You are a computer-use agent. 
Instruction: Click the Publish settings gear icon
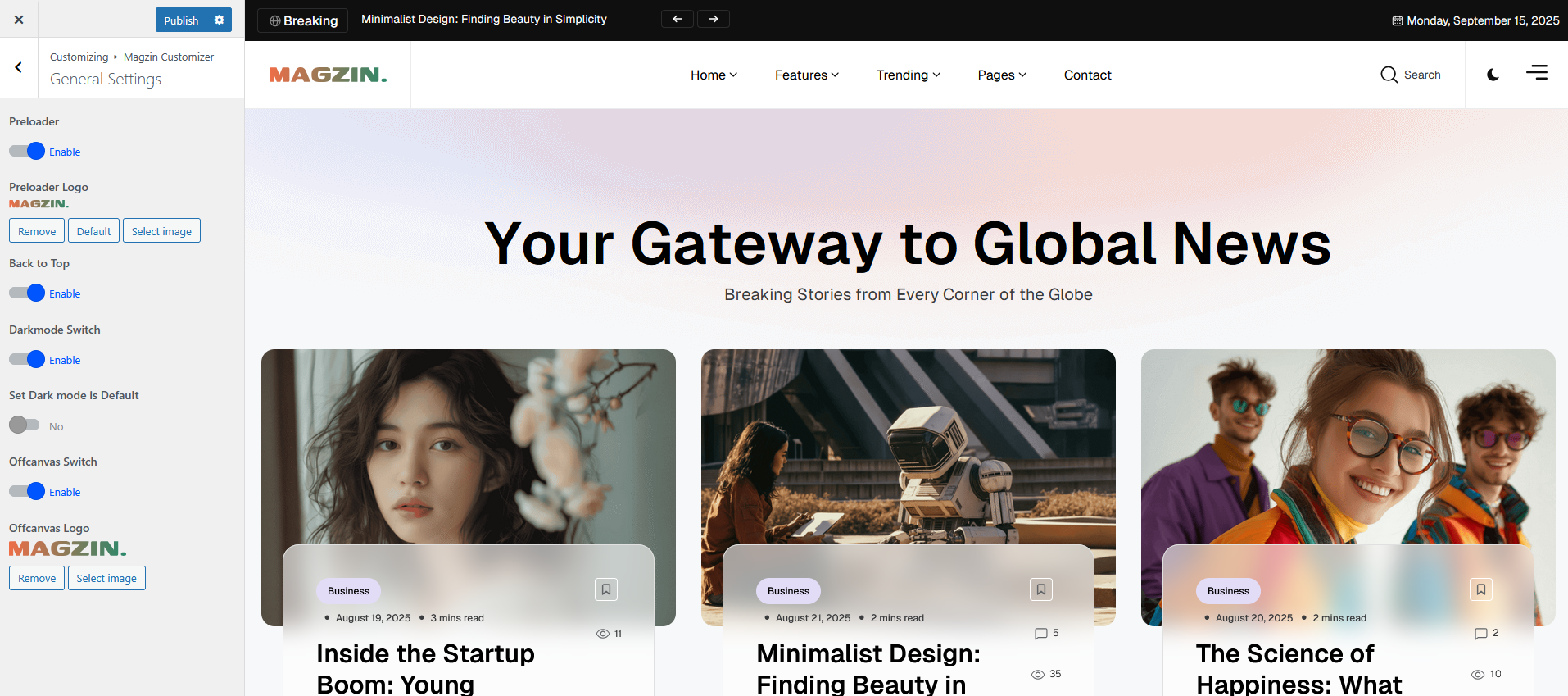pos(220,20)
